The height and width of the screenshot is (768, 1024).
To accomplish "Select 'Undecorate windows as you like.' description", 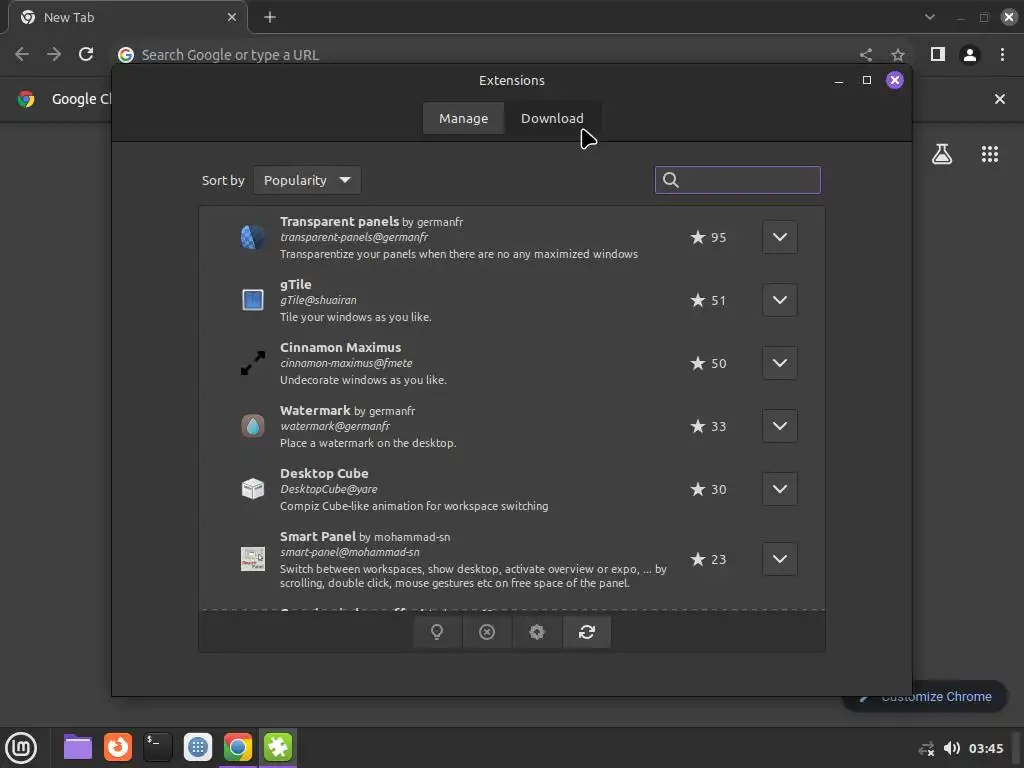I will [363, 380].
